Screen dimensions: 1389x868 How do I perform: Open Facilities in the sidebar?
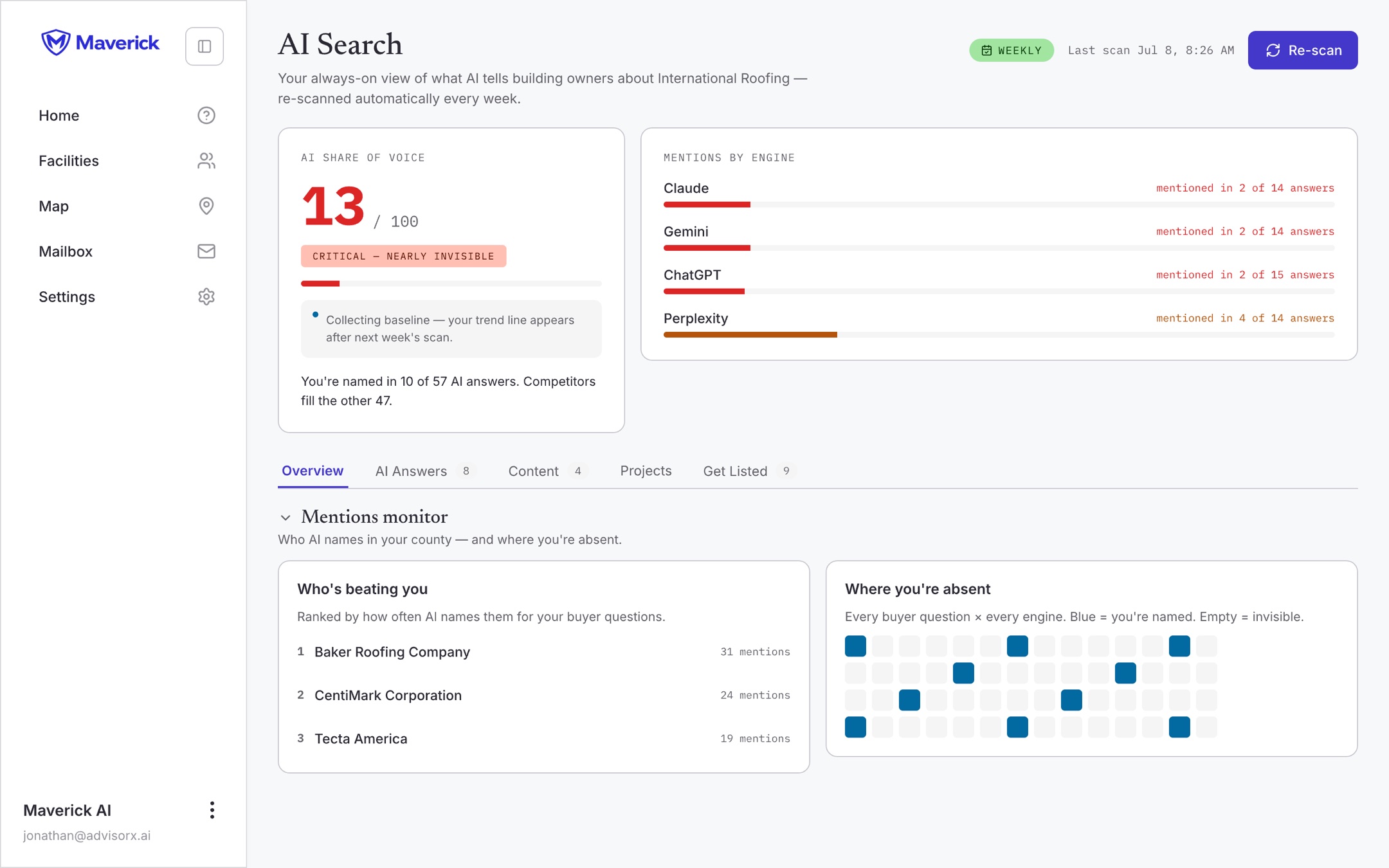point(126,161)
